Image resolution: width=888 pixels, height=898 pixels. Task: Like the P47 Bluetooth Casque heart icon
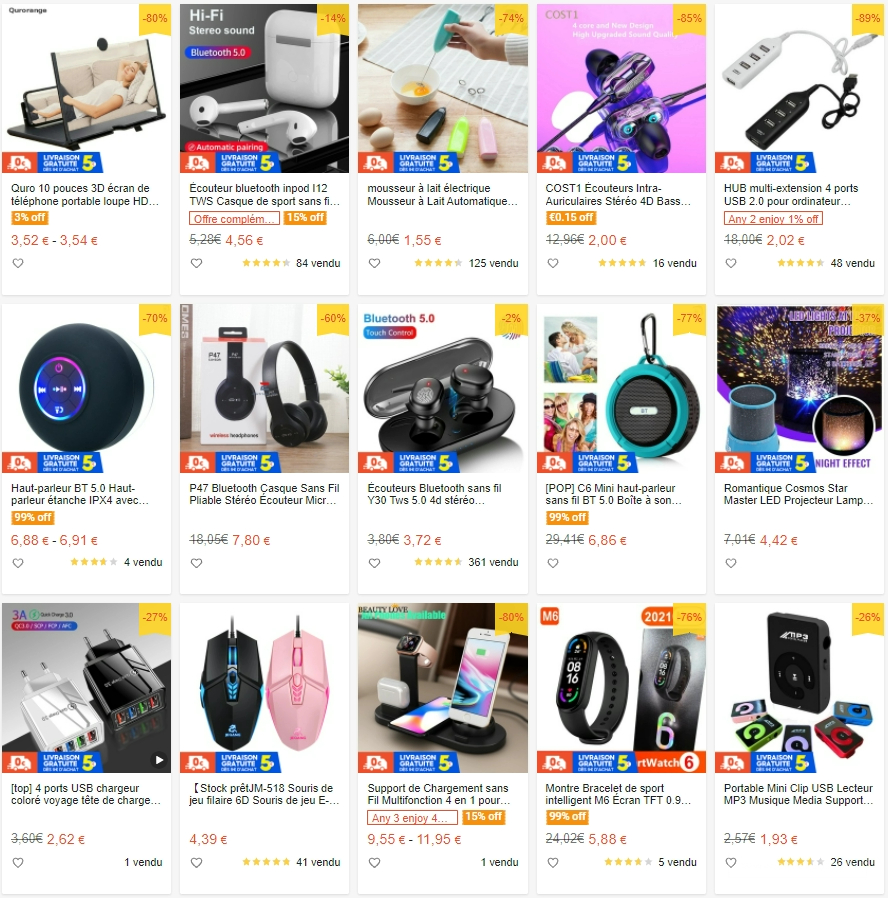(x=196, y=563)
